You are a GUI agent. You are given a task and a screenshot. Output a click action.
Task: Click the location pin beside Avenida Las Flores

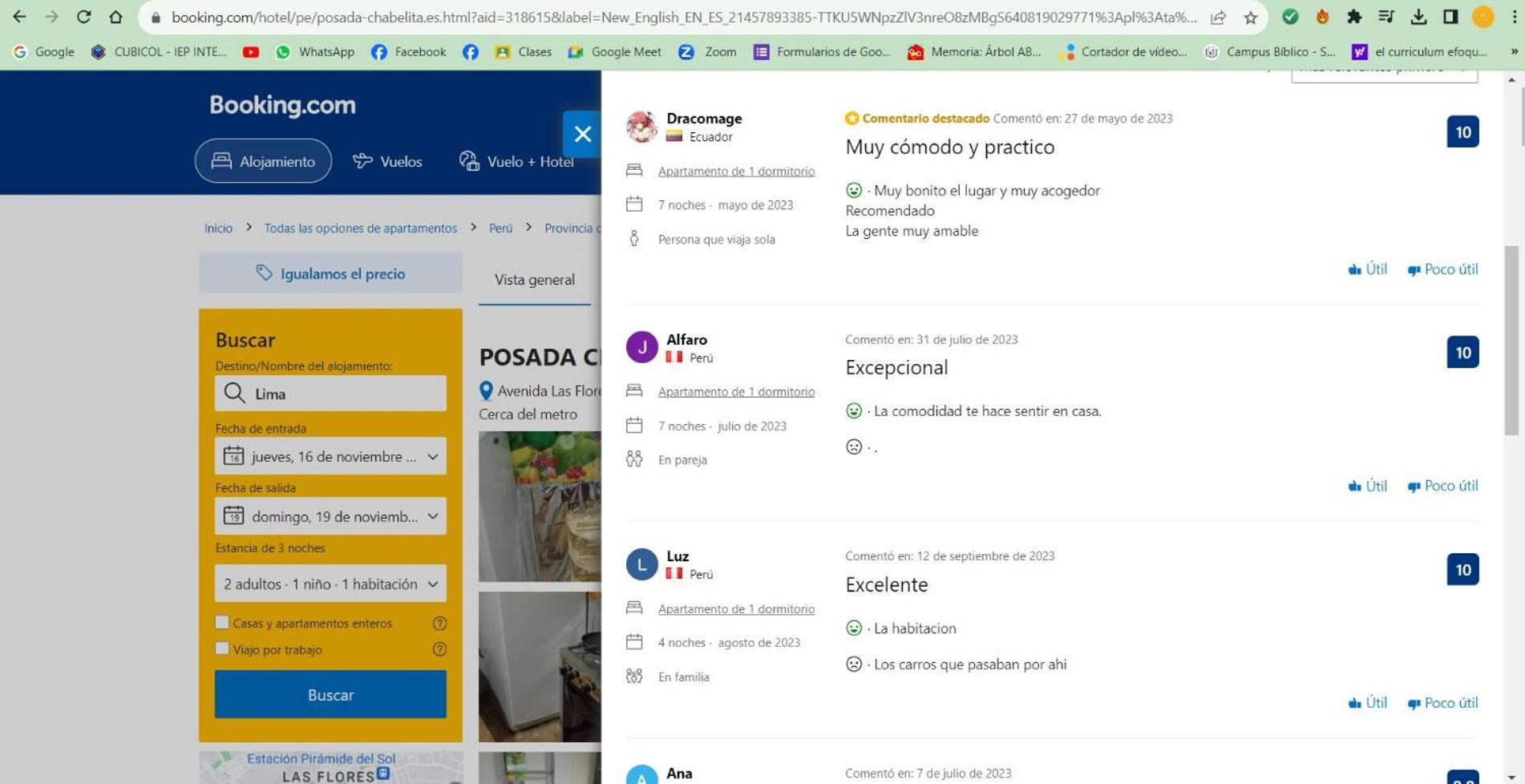coord(486,391)
